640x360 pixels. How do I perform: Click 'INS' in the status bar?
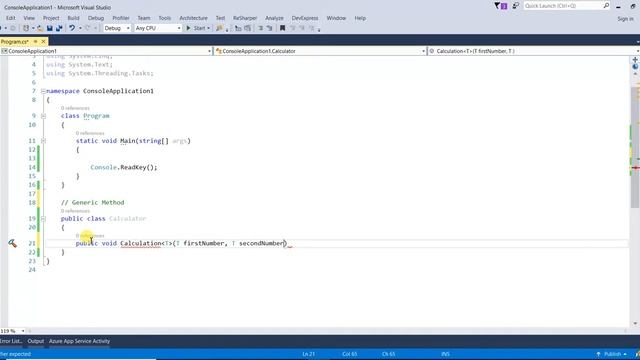tap(445, 354)
